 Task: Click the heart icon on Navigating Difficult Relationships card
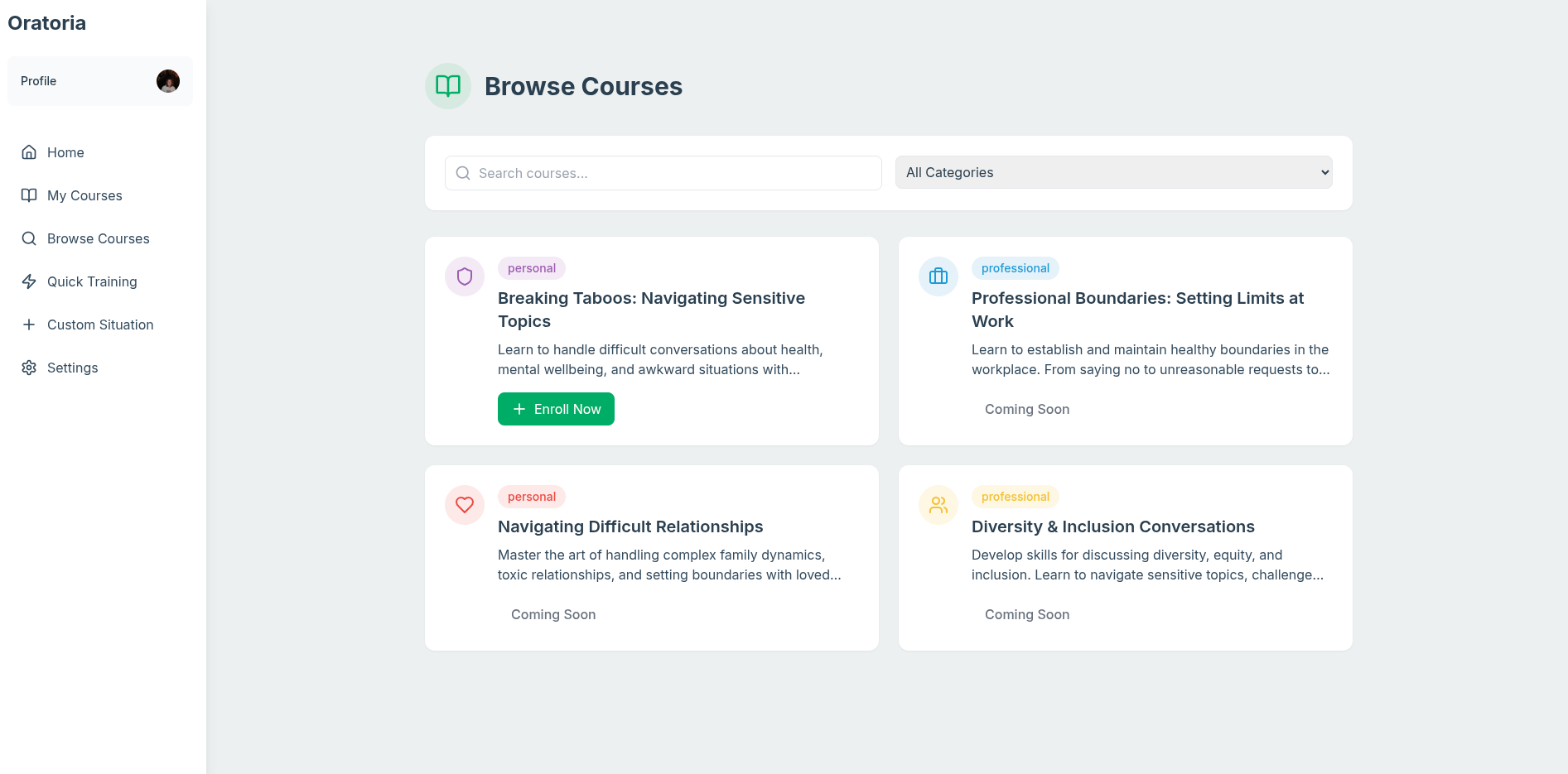tap(464, 505)
